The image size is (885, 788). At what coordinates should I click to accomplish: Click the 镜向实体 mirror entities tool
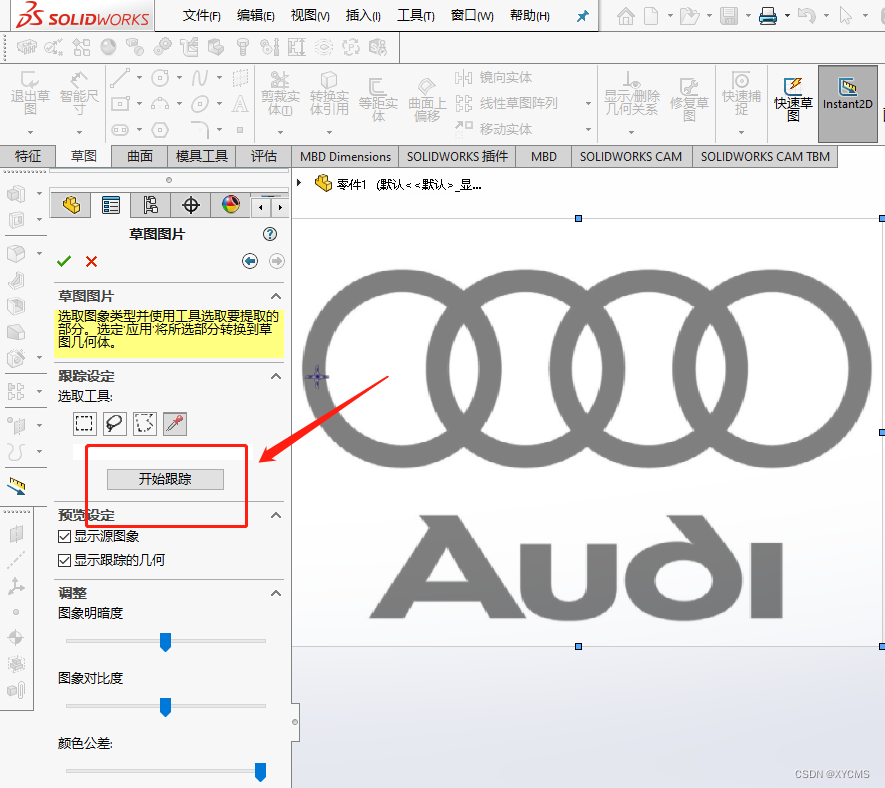pos(494,77)
